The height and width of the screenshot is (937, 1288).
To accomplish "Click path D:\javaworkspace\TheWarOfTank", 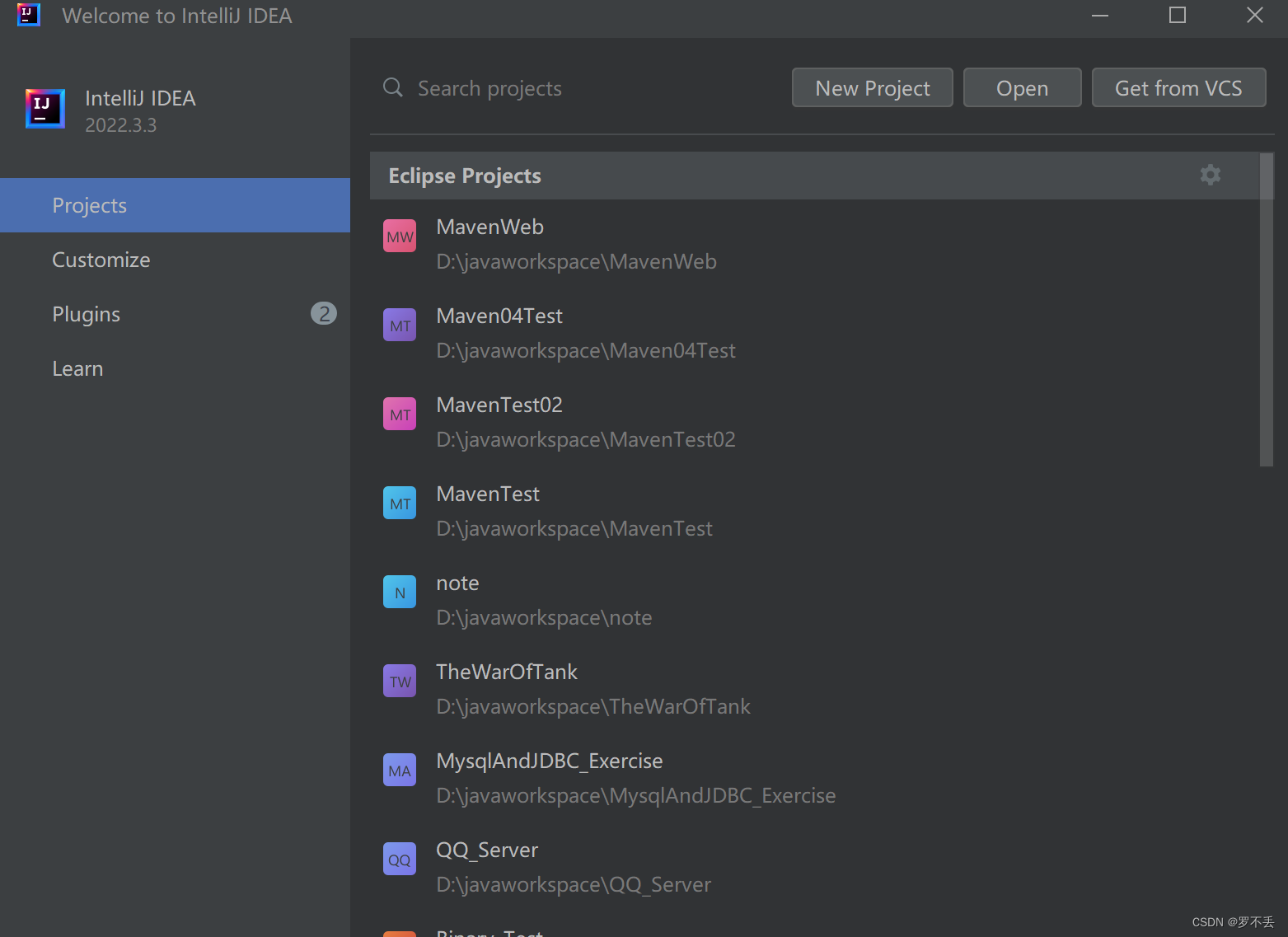I will (x=593, y=706).
